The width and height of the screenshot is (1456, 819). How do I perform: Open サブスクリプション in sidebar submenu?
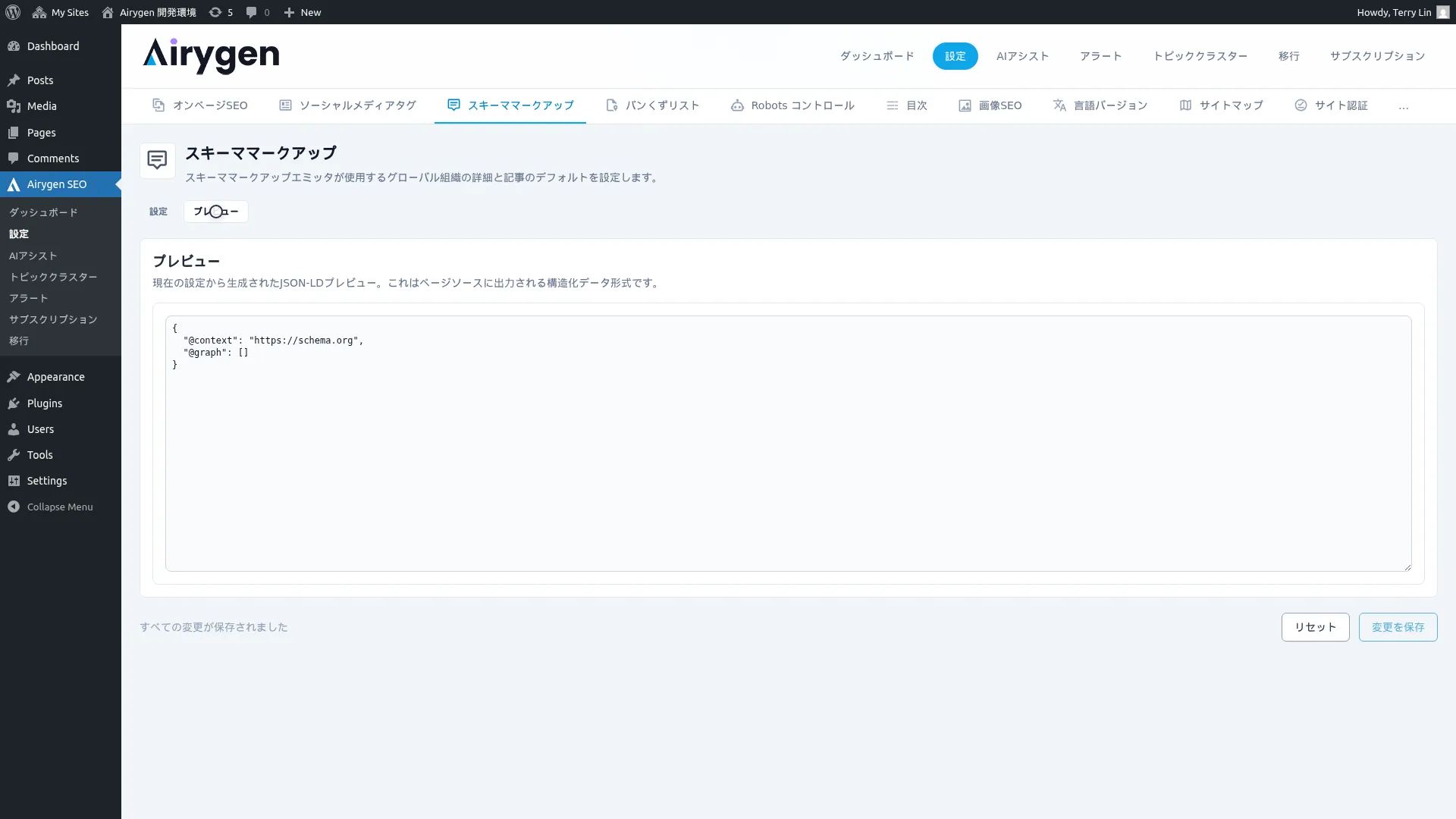pyautogui.click(x=53, y=319)
